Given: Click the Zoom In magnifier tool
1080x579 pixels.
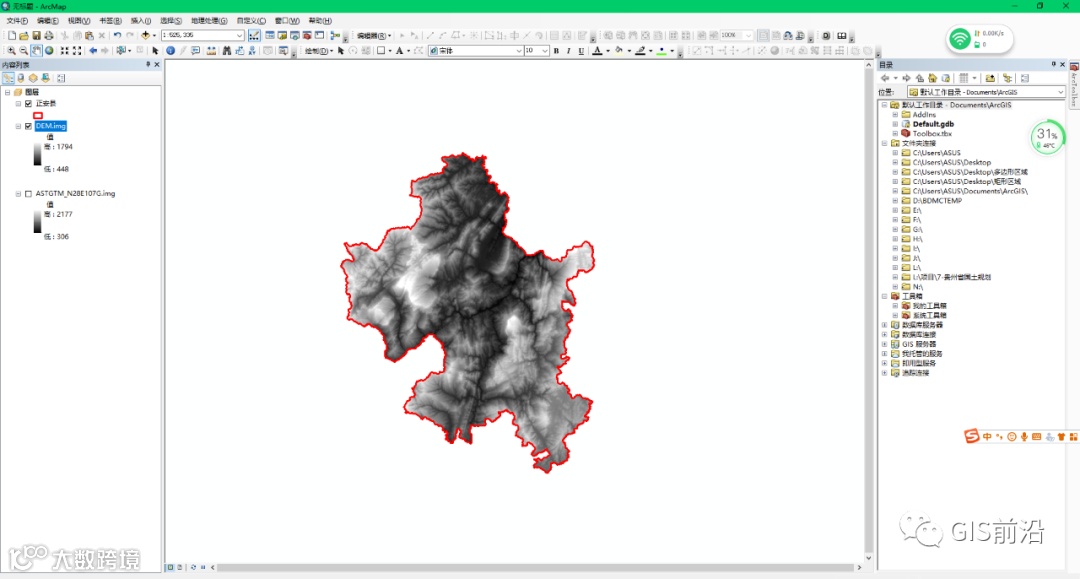Looking at the screenshot, I should pyautogui.click(x=11, y=50).
